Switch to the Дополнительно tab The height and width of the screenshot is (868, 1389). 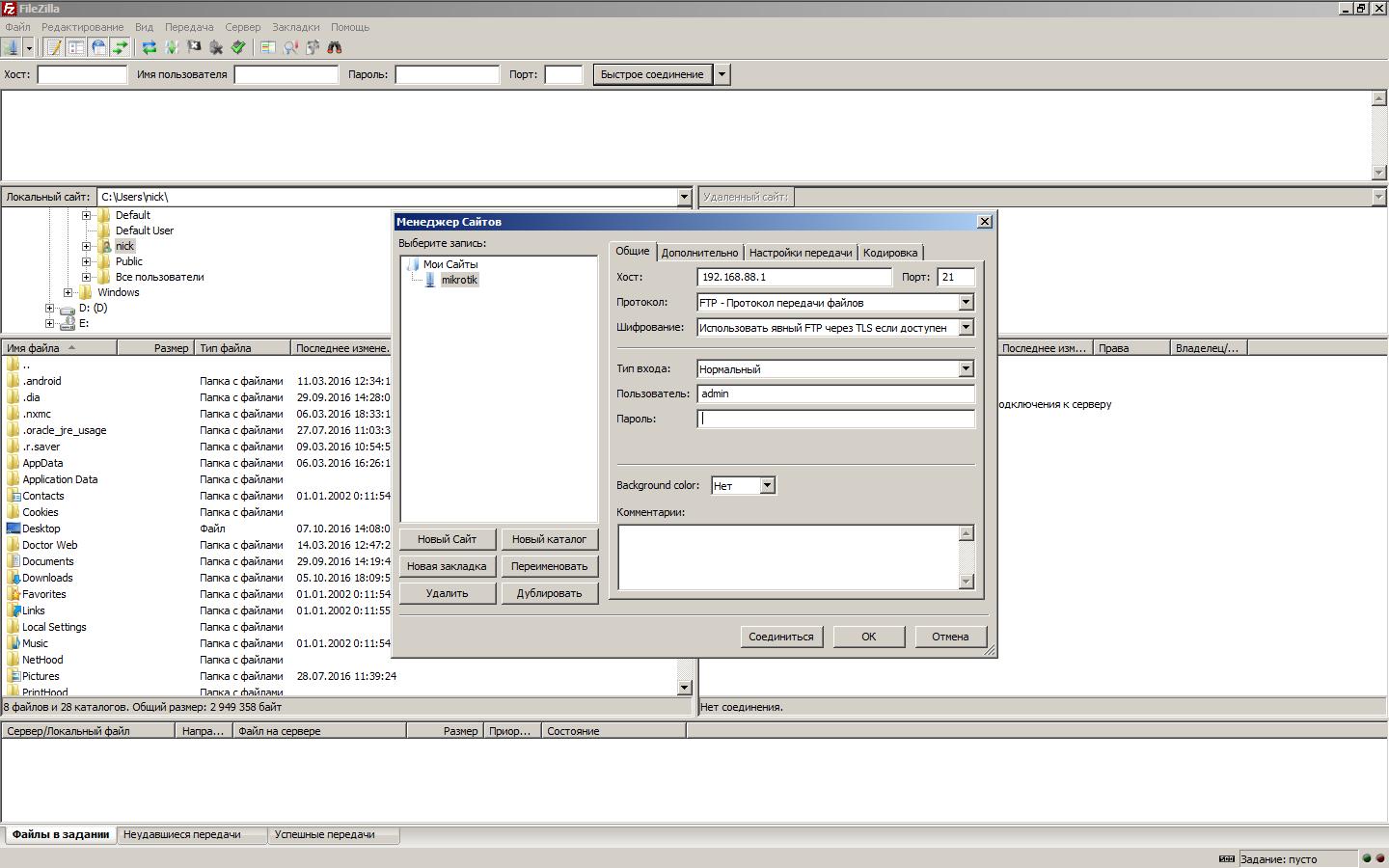click(x=700, y=253)
